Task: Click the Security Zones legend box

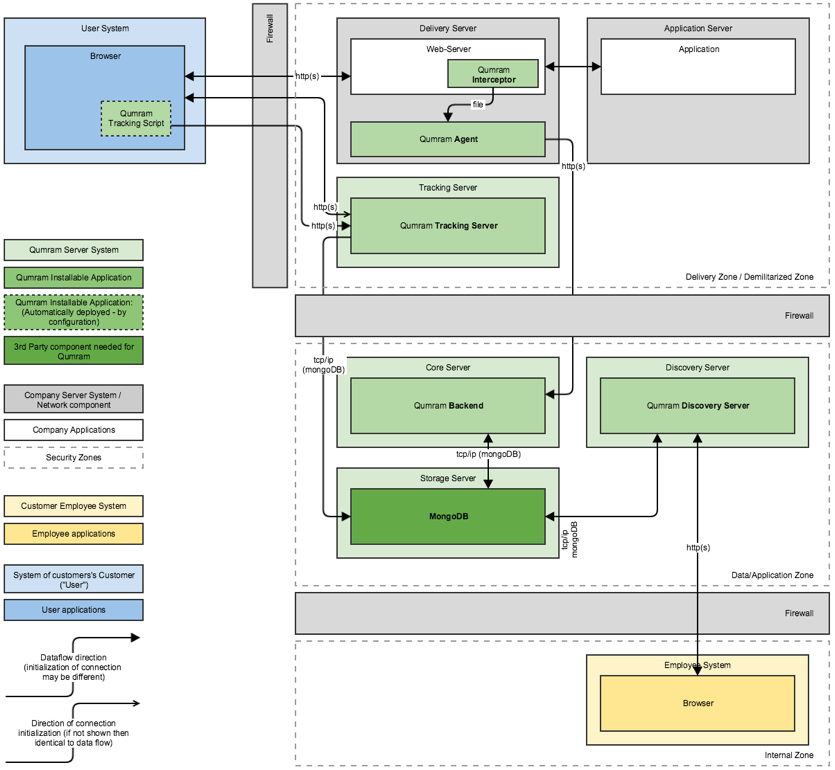Action: (74, 458)
